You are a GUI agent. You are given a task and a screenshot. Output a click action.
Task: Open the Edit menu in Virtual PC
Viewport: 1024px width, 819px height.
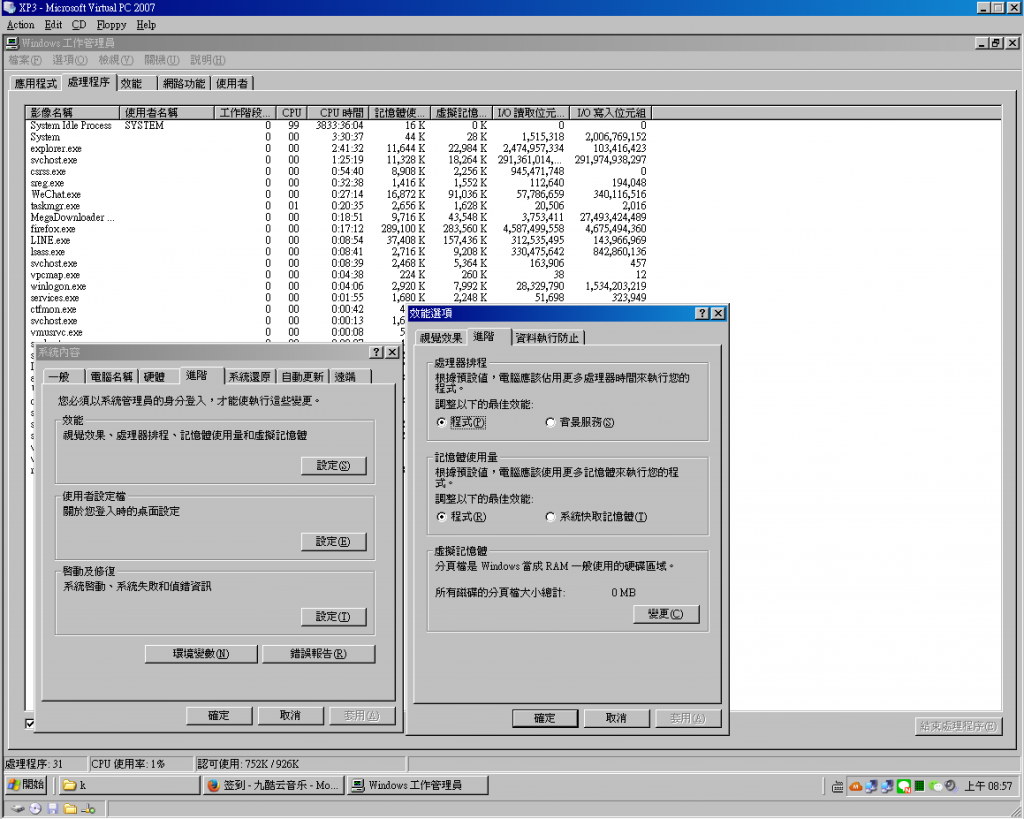coord(53,25)
